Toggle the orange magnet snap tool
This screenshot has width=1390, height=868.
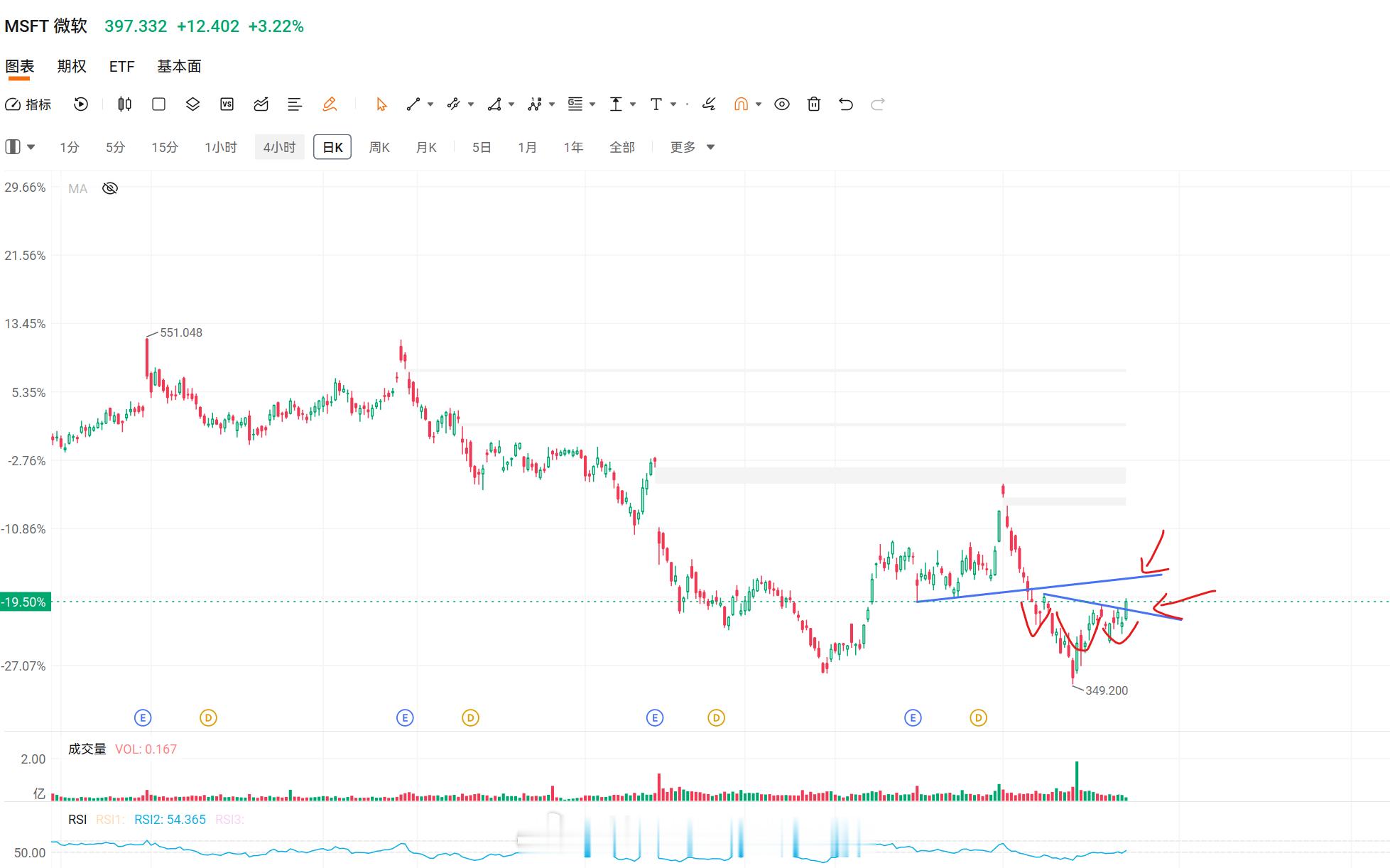tap(741, 104)
